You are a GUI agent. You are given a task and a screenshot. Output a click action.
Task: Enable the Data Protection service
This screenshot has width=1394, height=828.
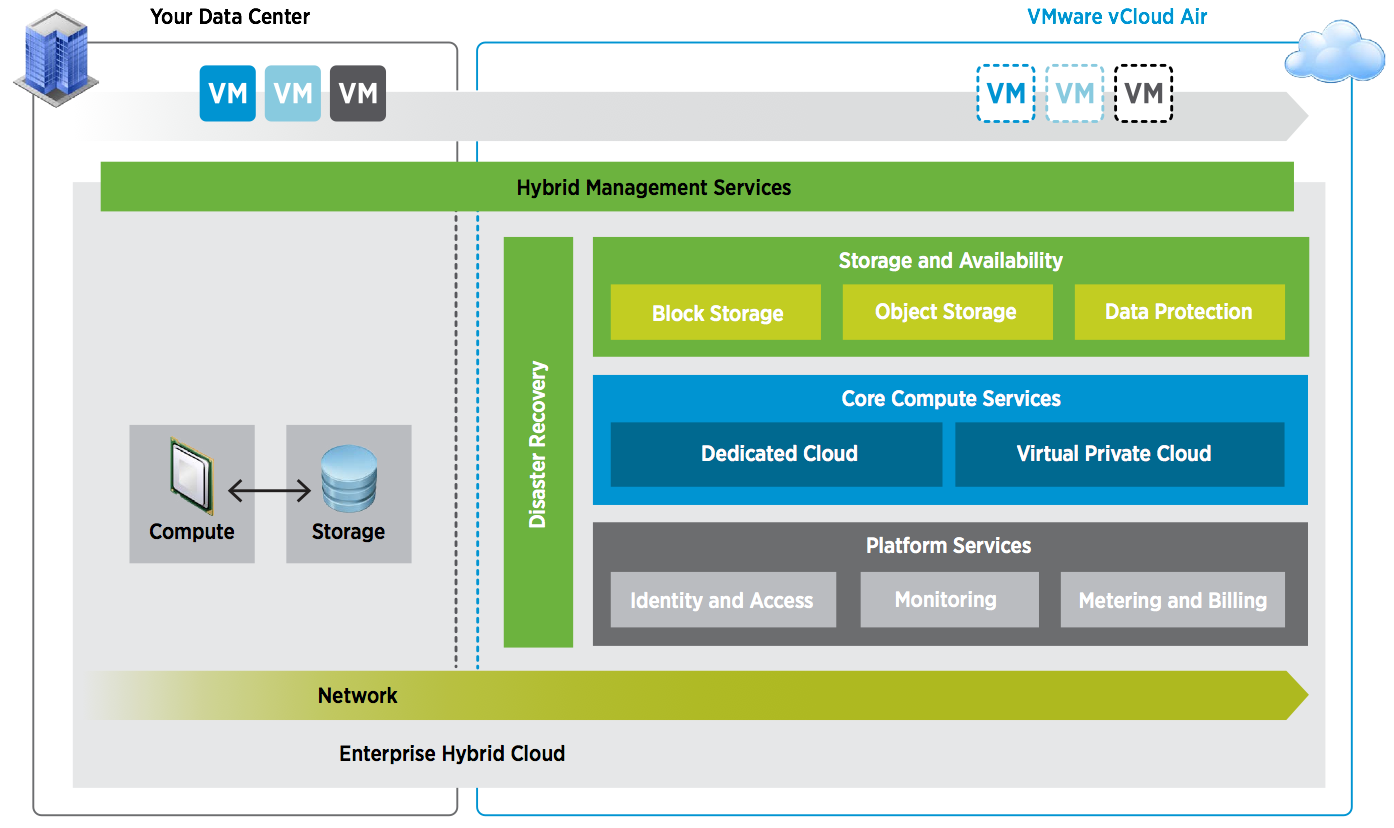click(1179, 312)
